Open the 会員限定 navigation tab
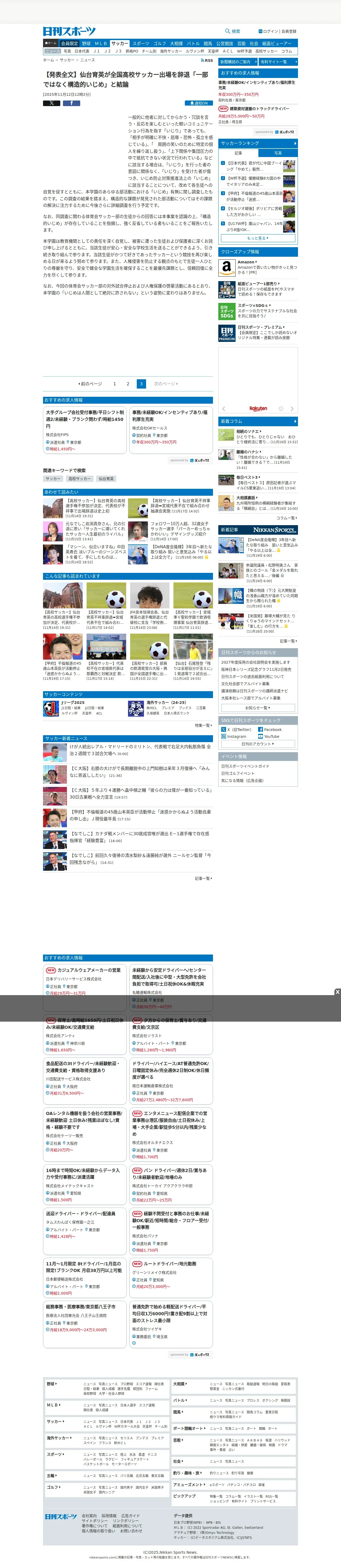This screenshot has width=341, height=1568. 70,43
